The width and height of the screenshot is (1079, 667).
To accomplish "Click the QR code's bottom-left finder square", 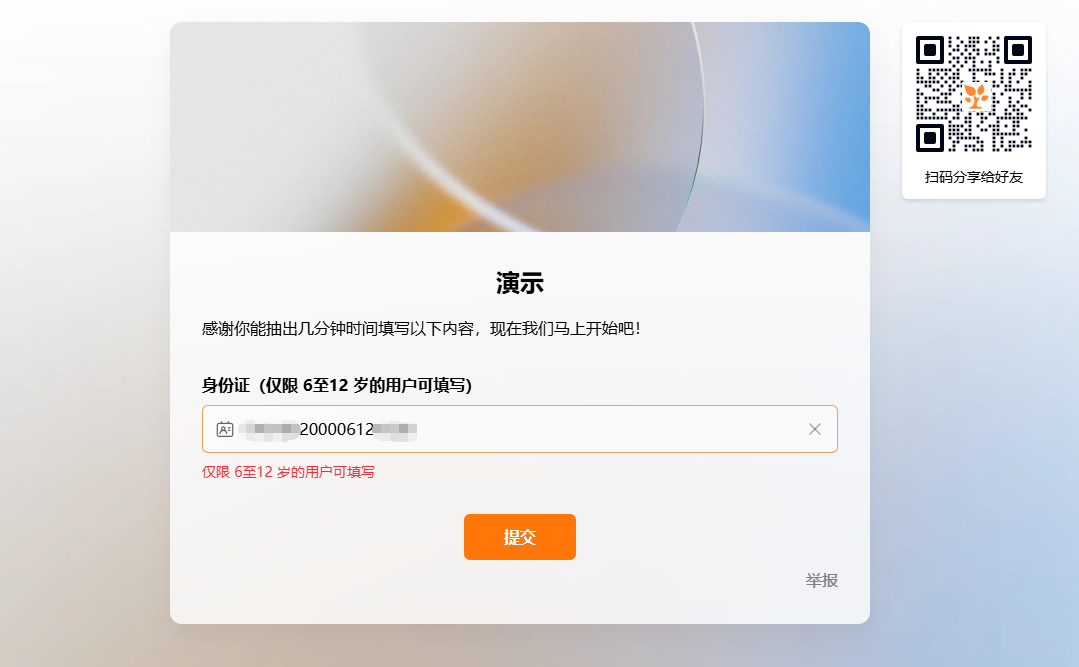I will [930, 138].
